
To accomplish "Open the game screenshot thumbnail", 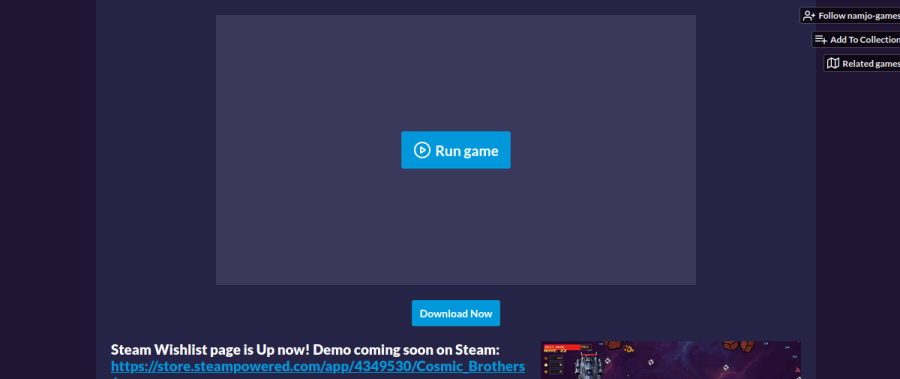I will click(x=670, y=360).
